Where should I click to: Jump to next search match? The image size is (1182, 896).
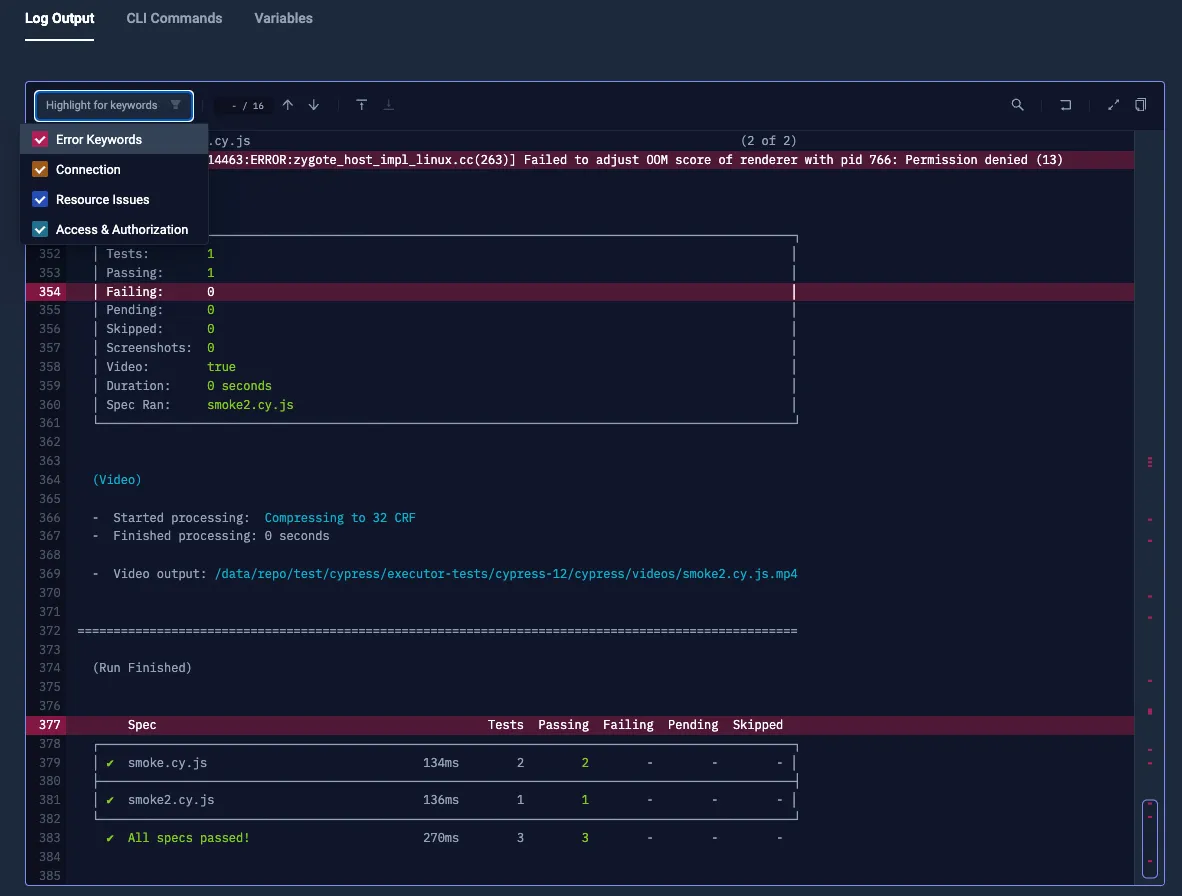pyautogui.click(x=313, y=104)
